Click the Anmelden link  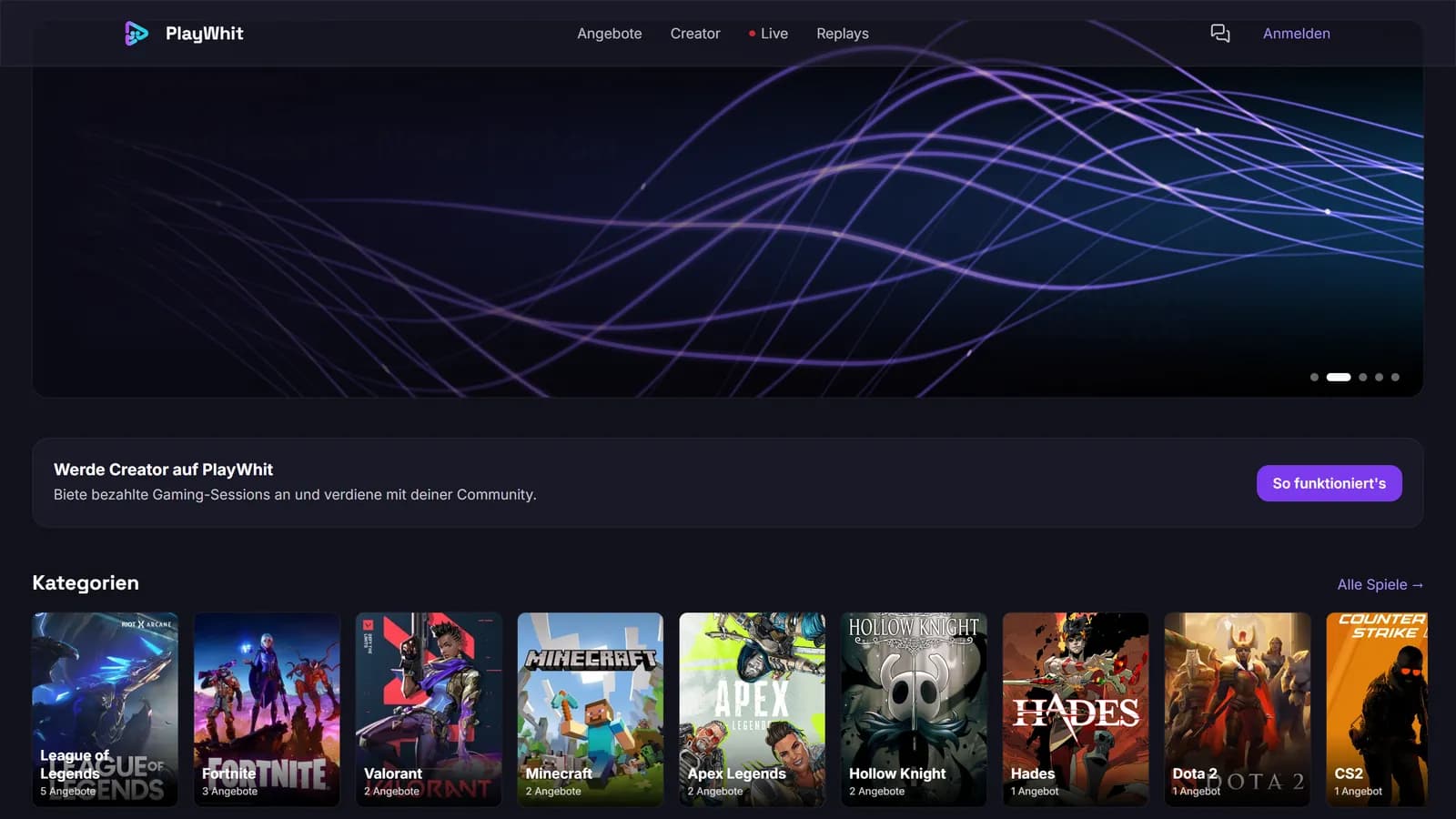[1296, 34]
